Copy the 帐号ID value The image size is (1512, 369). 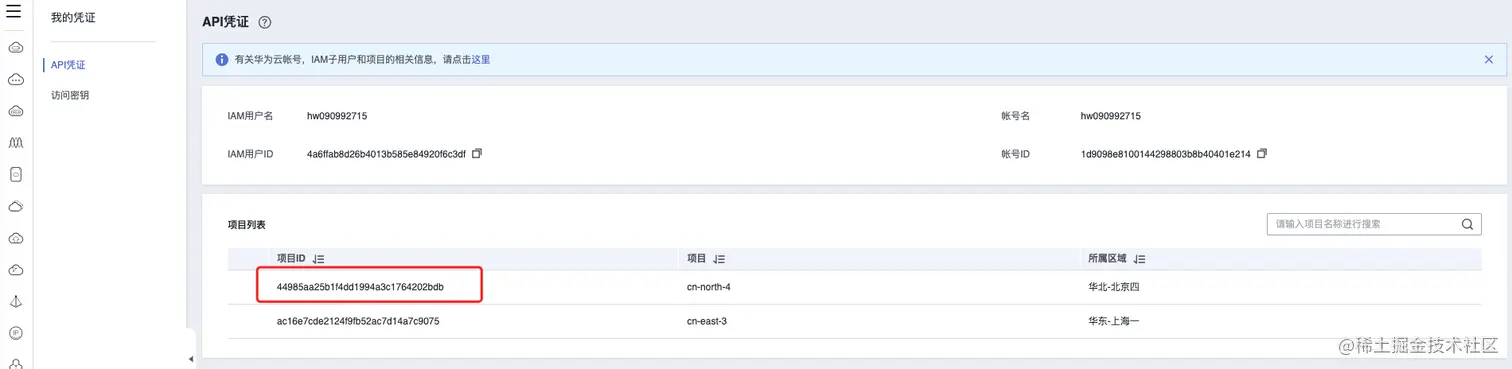click(x=1262, y=154)
